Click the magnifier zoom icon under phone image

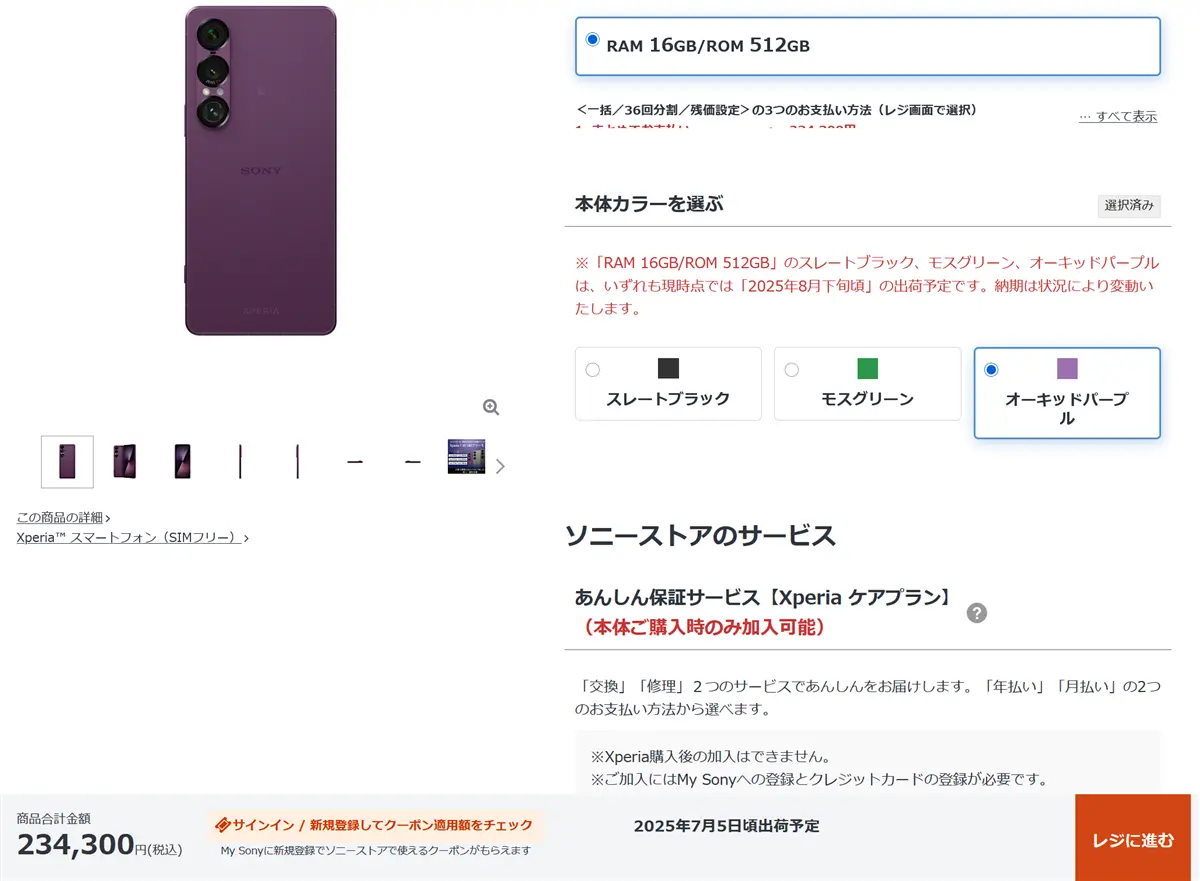coord(491,407)
